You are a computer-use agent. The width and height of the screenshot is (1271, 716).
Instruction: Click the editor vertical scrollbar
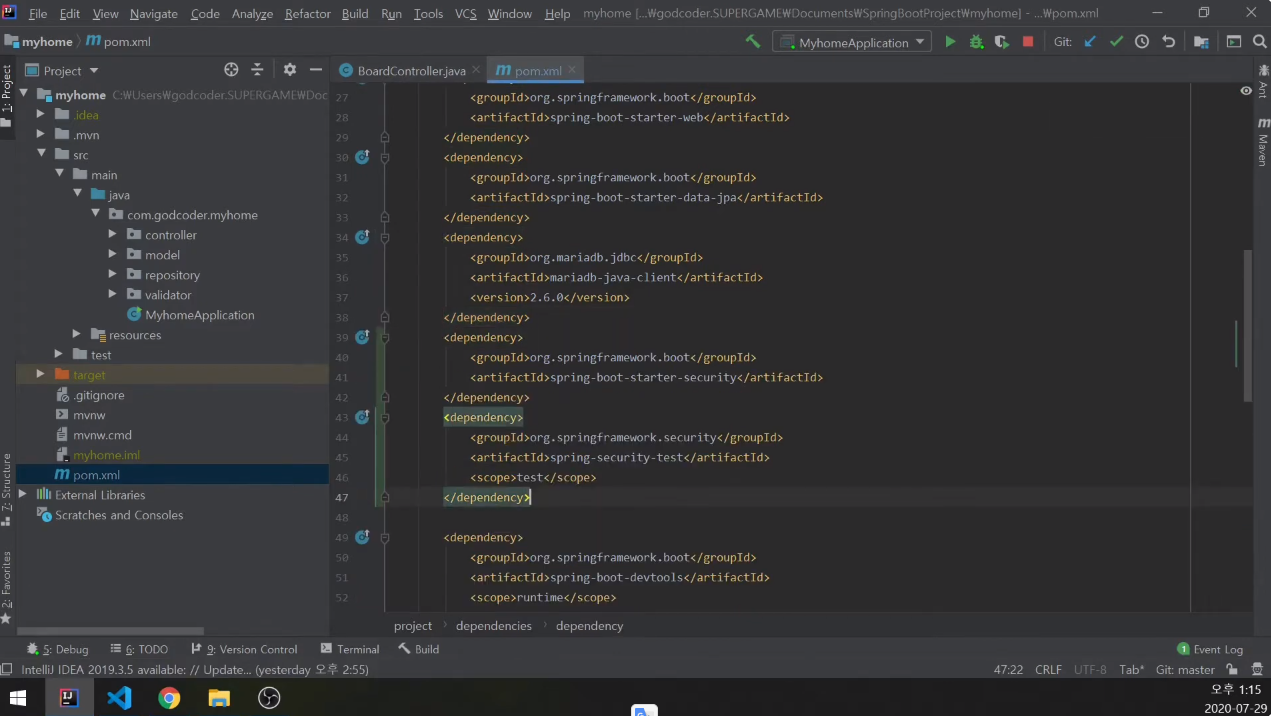[1247, 325]
